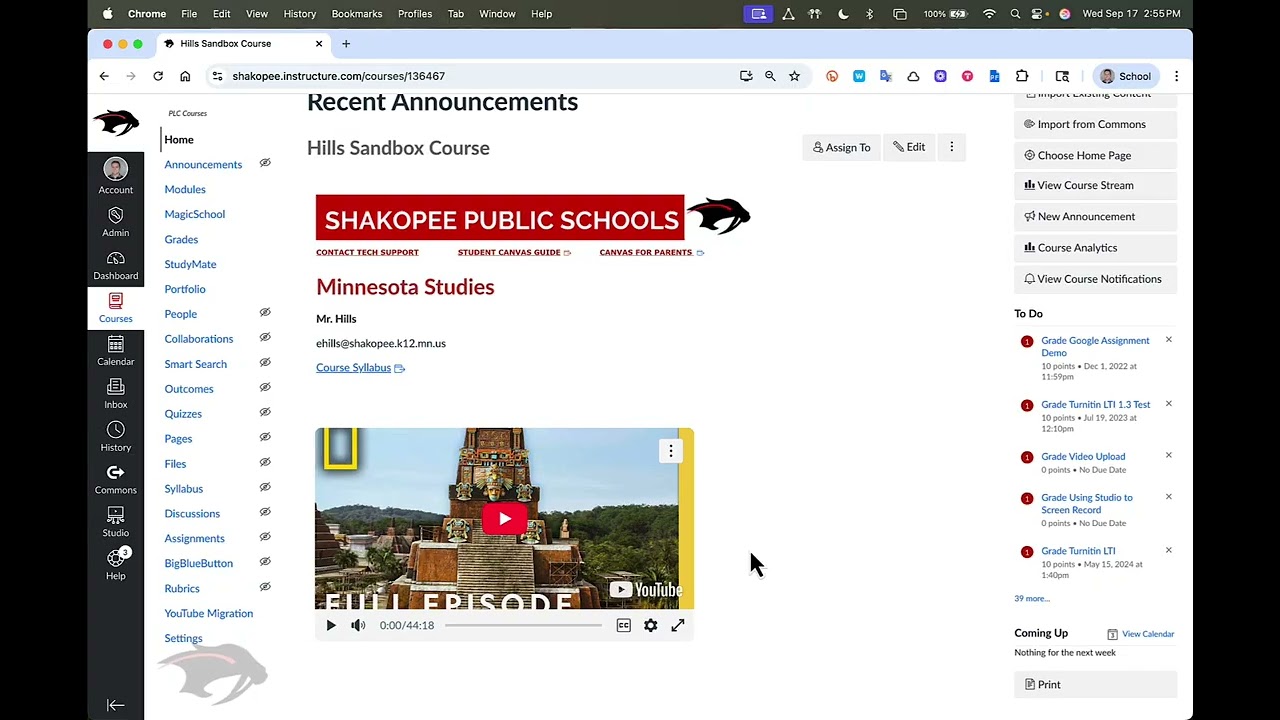Click the Print button
1280x720 pixels.
pyautogui.click(x=1095, y=685)
